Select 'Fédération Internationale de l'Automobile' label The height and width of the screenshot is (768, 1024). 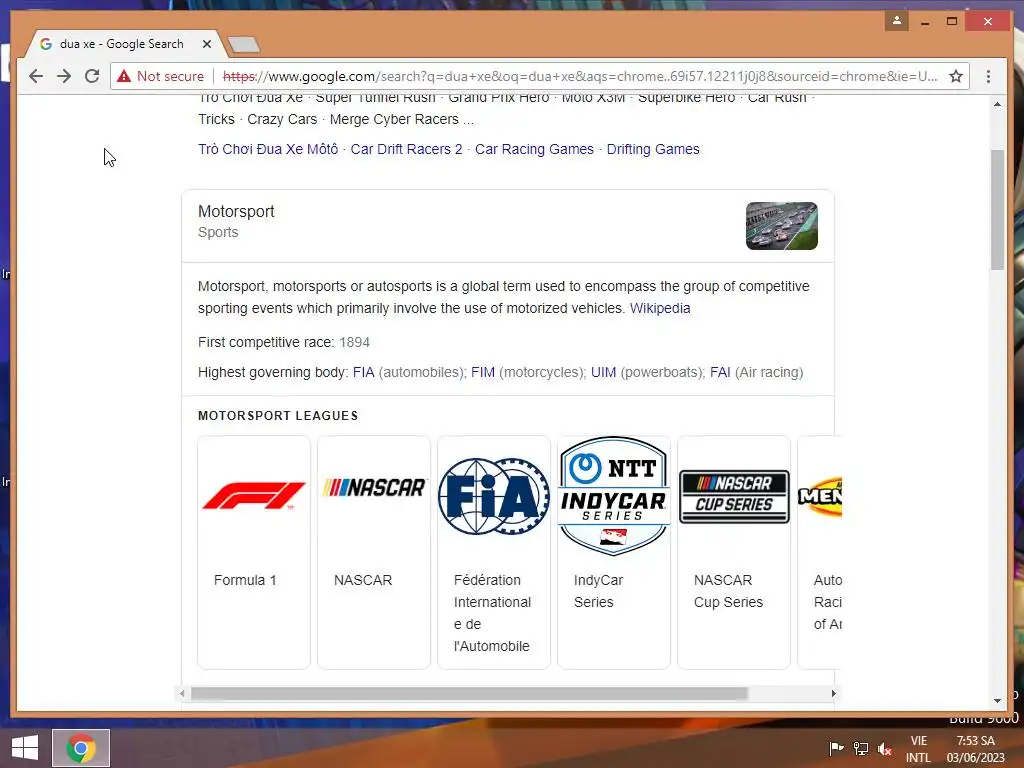[492, 613]
